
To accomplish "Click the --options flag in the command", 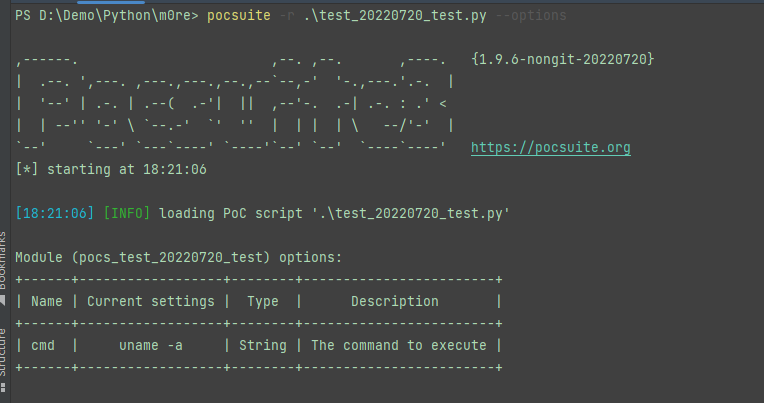I will pyautogui.click(x=531, y=16).
